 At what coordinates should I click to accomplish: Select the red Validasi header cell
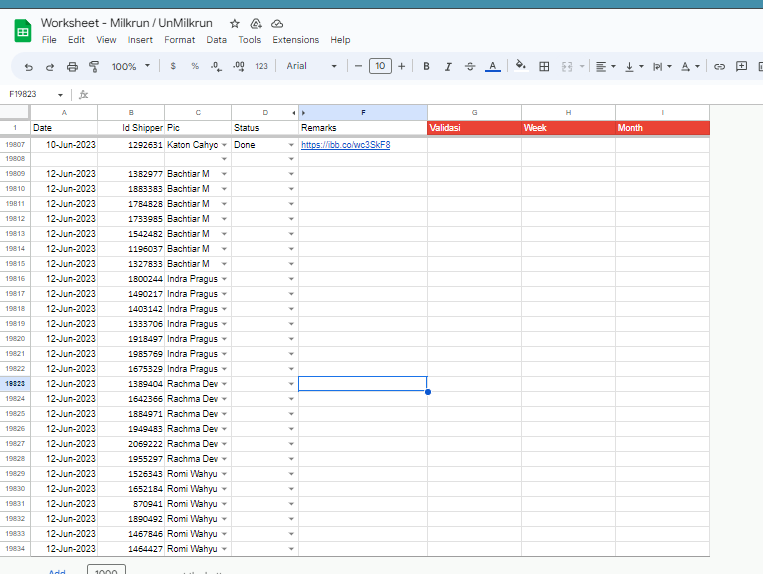click(x=474, y=128)
